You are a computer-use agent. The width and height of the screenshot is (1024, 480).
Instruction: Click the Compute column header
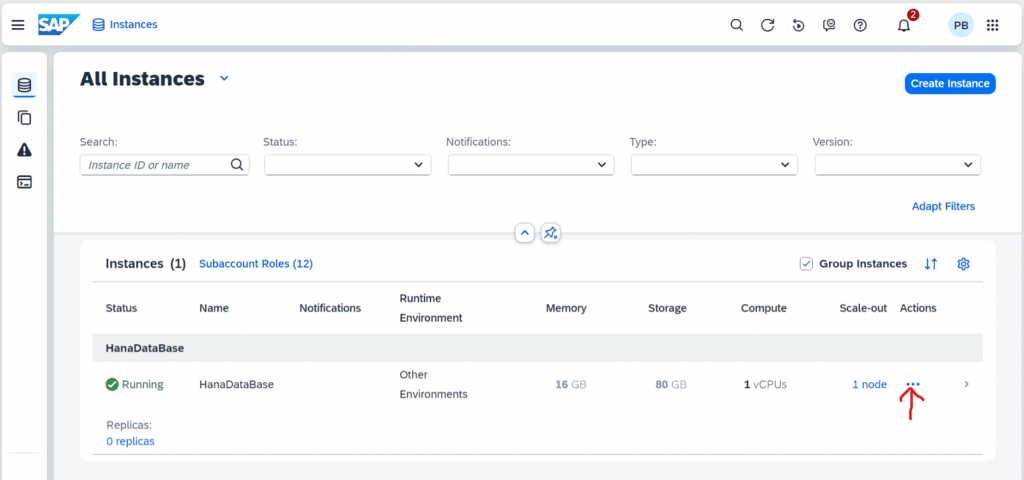pos(763,308)
